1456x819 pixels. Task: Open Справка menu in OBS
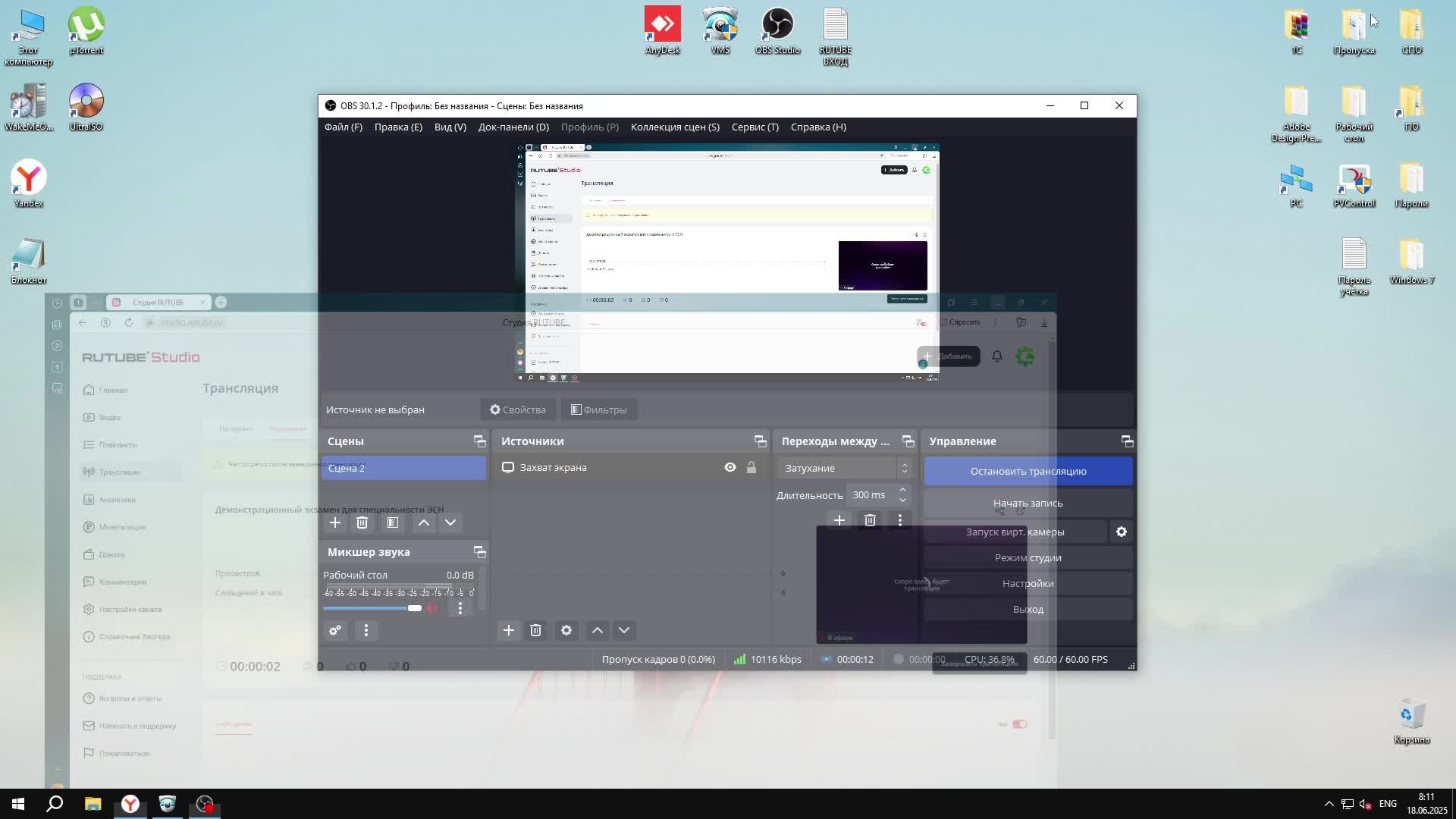[818, 127]
